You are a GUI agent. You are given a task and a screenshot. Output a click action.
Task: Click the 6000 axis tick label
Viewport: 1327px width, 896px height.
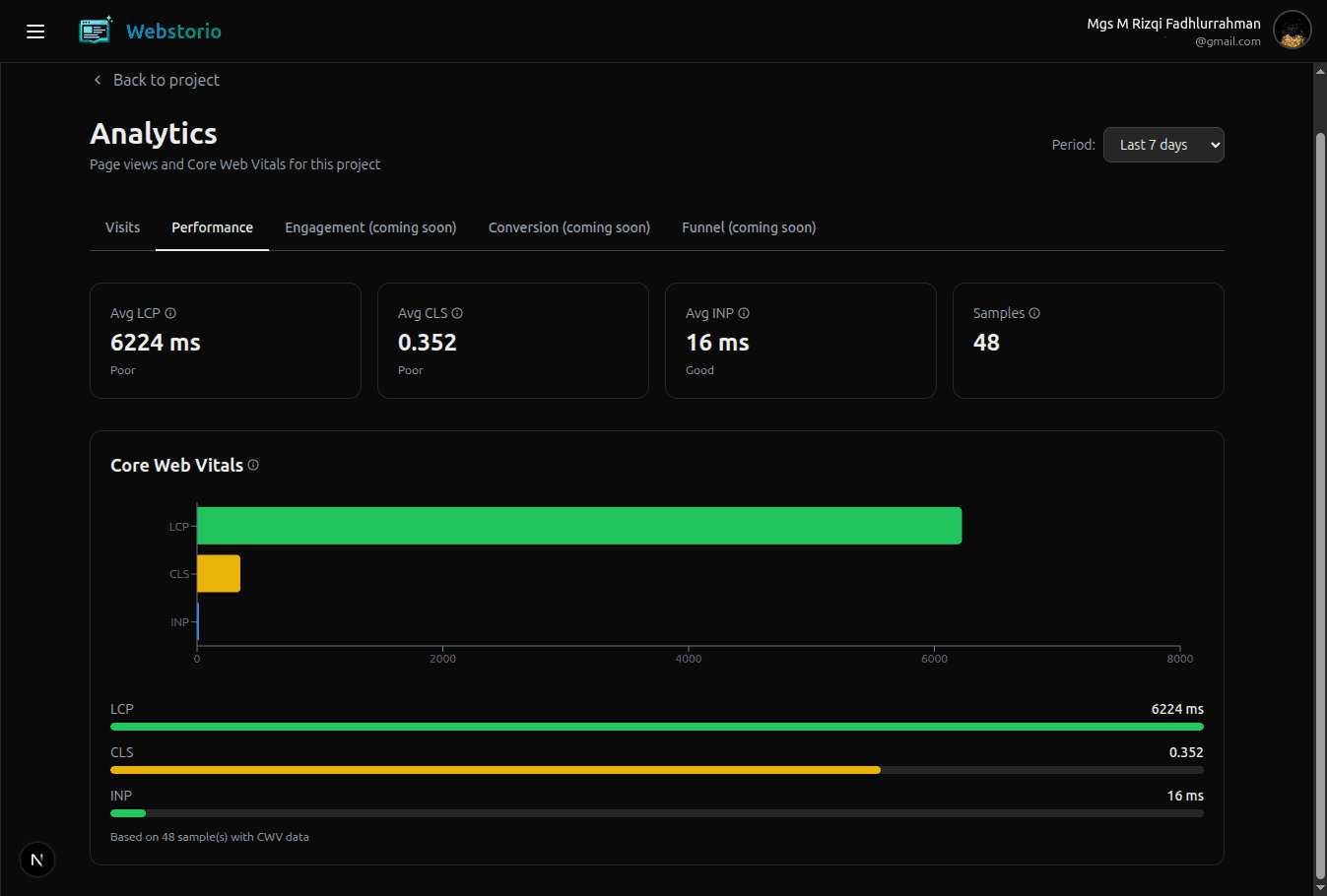coord(934,659)
